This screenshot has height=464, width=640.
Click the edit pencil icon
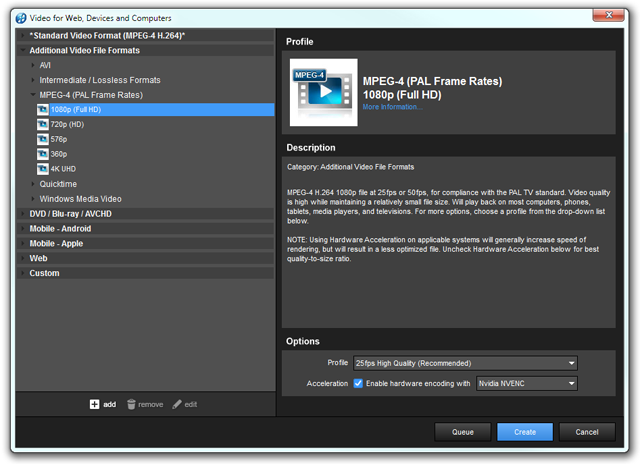point(177,404)
